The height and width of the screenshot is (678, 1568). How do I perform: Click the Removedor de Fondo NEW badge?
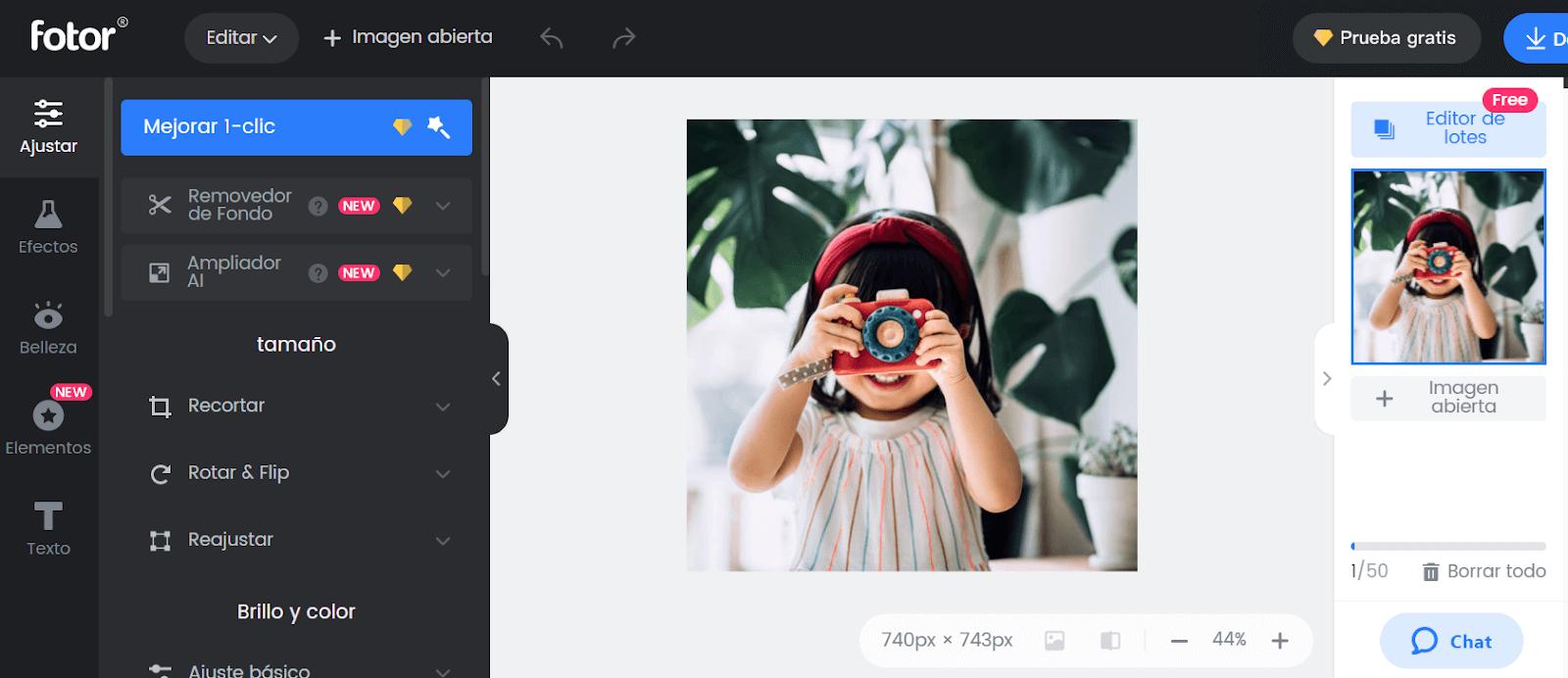(359, 206)
